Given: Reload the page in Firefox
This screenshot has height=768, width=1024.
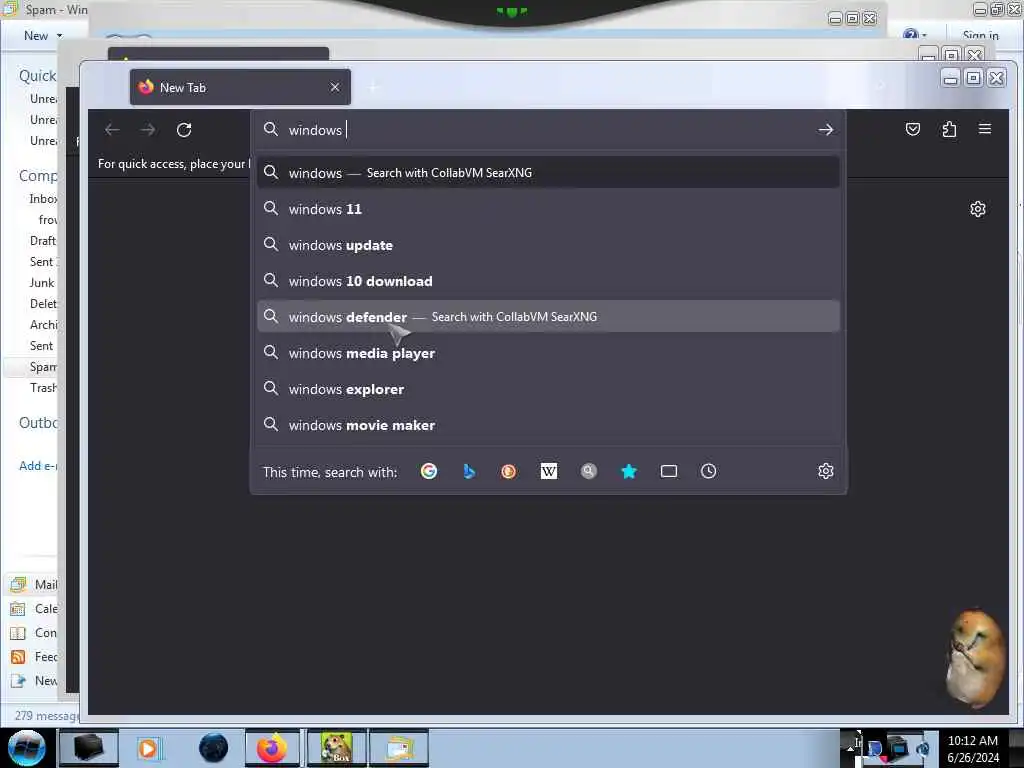Looking at the screenshot, I should tap(184, 130).
